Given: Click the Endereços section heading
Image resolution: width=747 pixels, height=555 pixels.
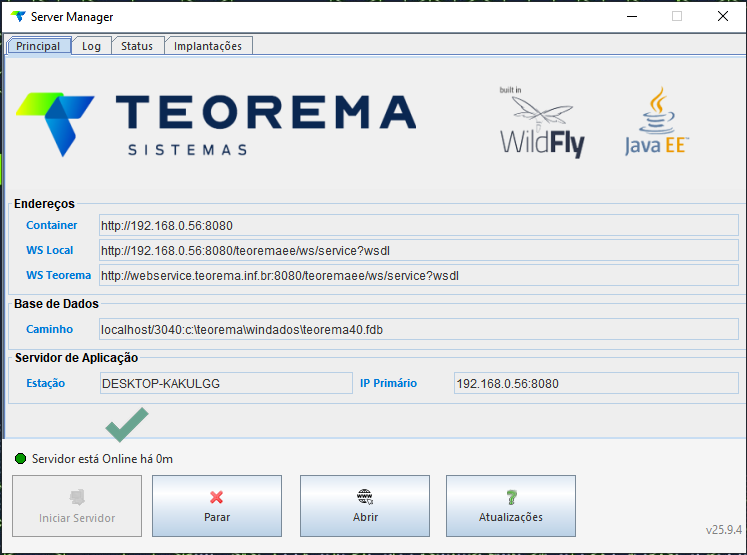Looking at the screenshot, I should 44,204.
